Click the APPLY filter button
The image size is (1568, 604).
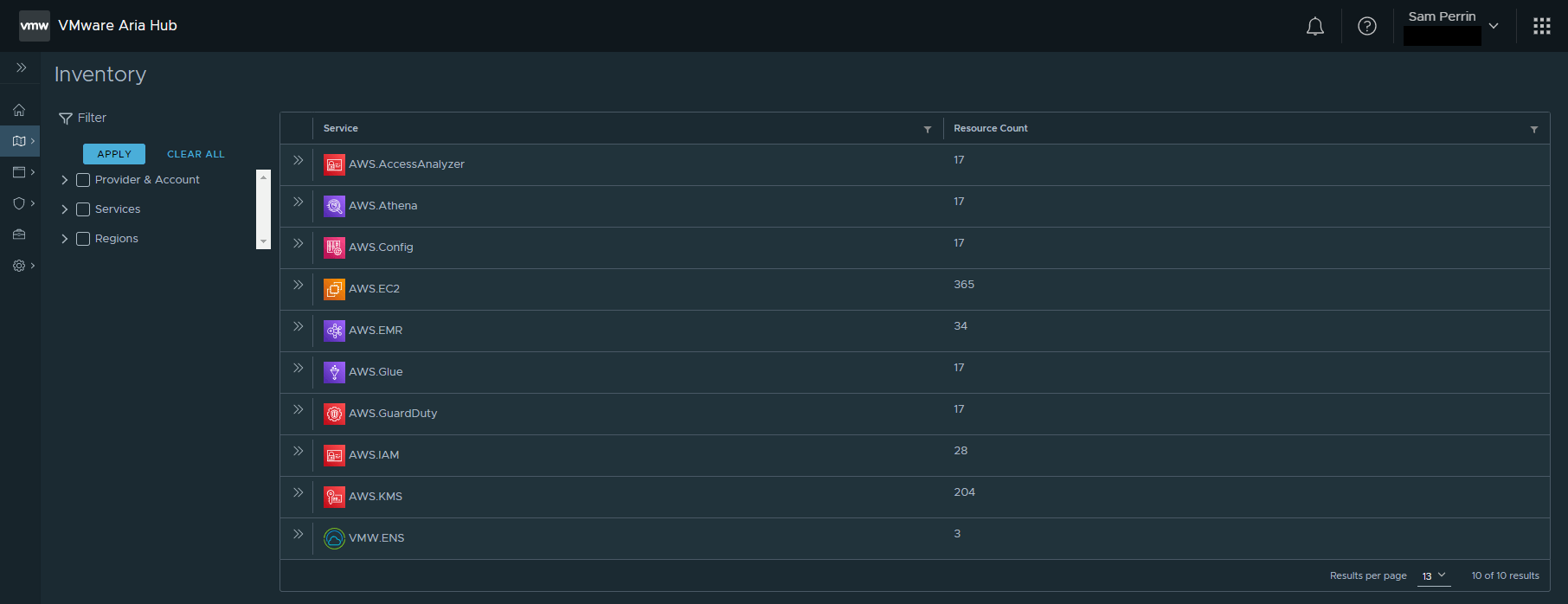(x=114, y=154)
